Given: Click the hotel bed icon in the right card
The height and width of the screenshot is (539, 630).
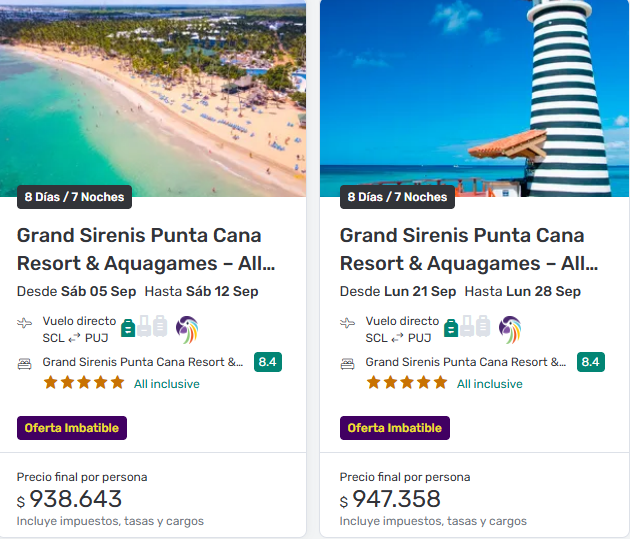Looking at the screenshot, I should click(348, 363).
